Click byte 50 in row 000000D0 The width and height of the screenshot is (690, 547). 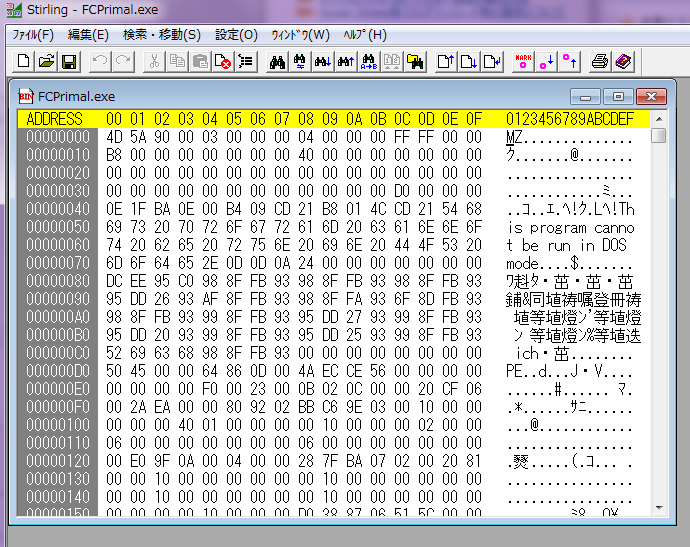114,371
